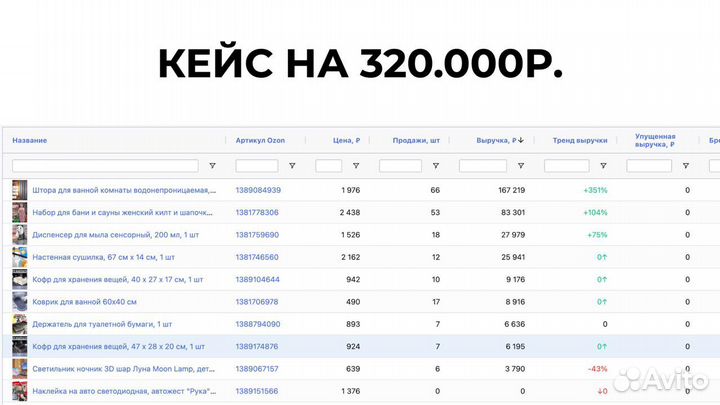Open thumbnail of Наклейка на авто светодиодная

19,391
